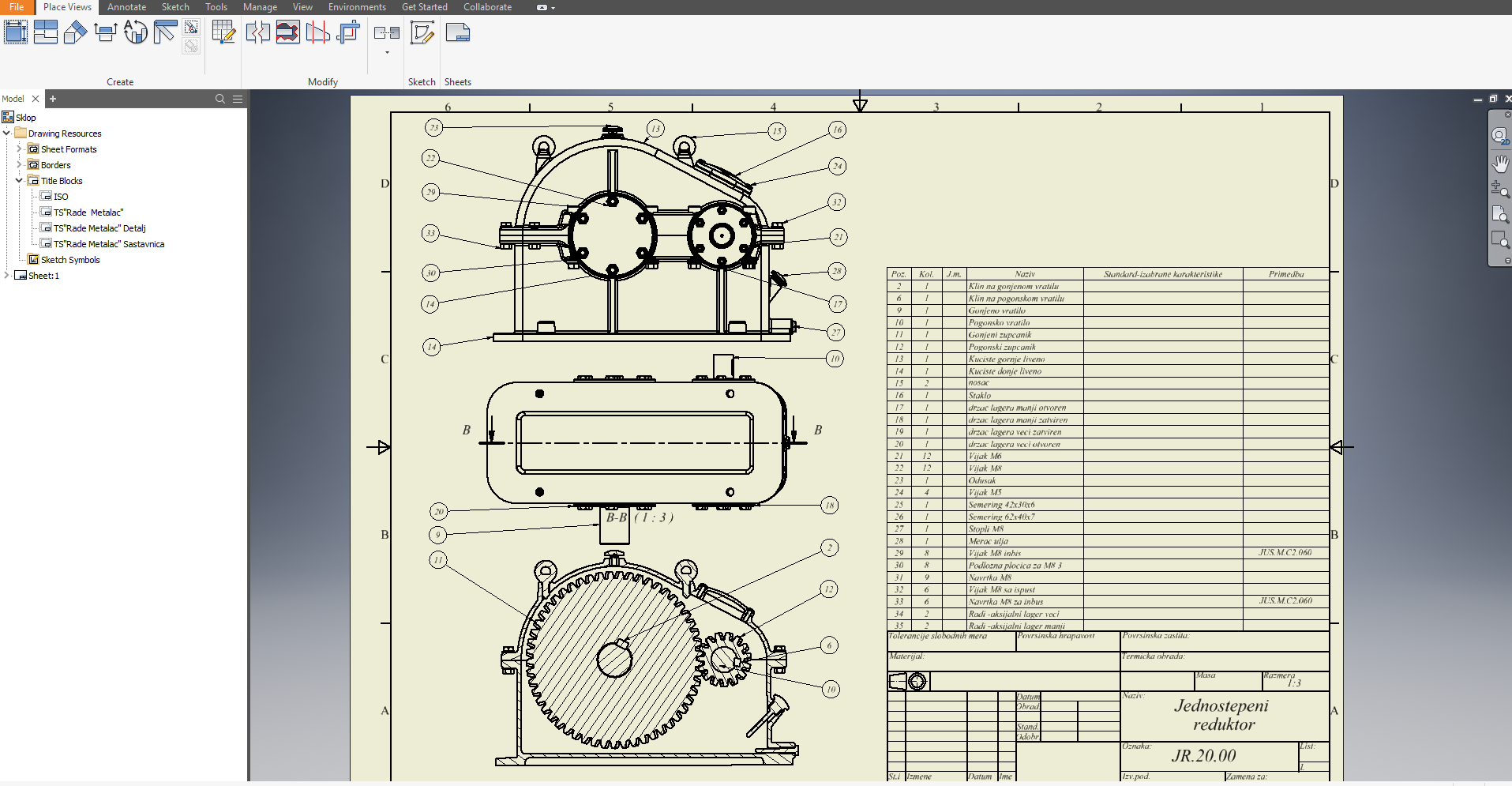
Task: Switch to the View tab
Action: click(302, 7)
